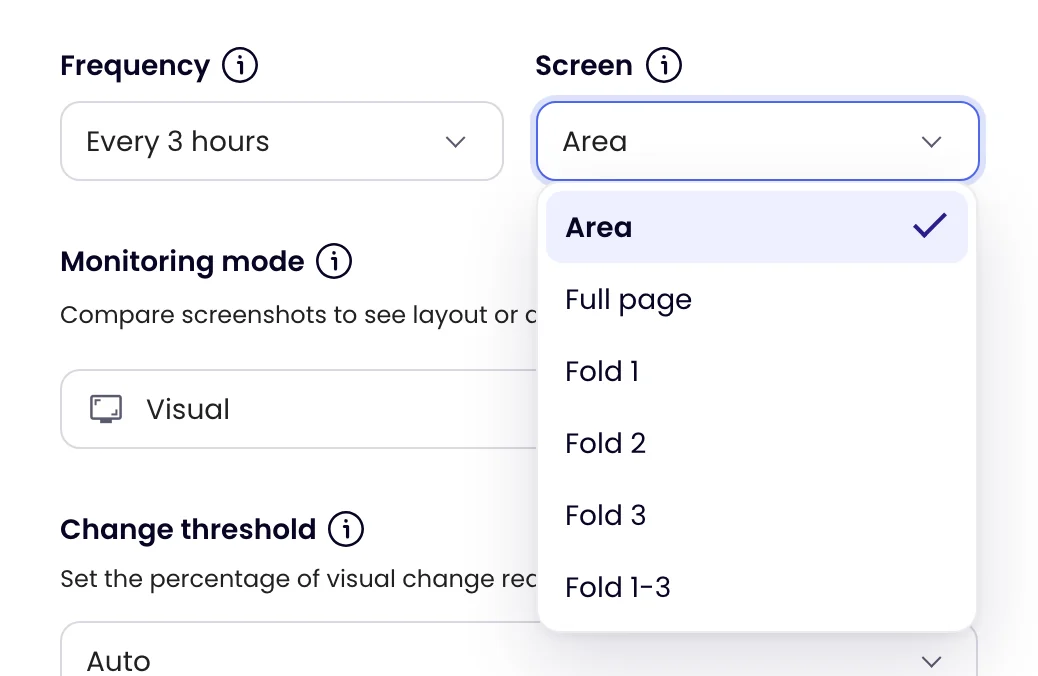1038x676 pixels.
Task: Choose Fold 3 from the Screen list
Action: [757, 516]
